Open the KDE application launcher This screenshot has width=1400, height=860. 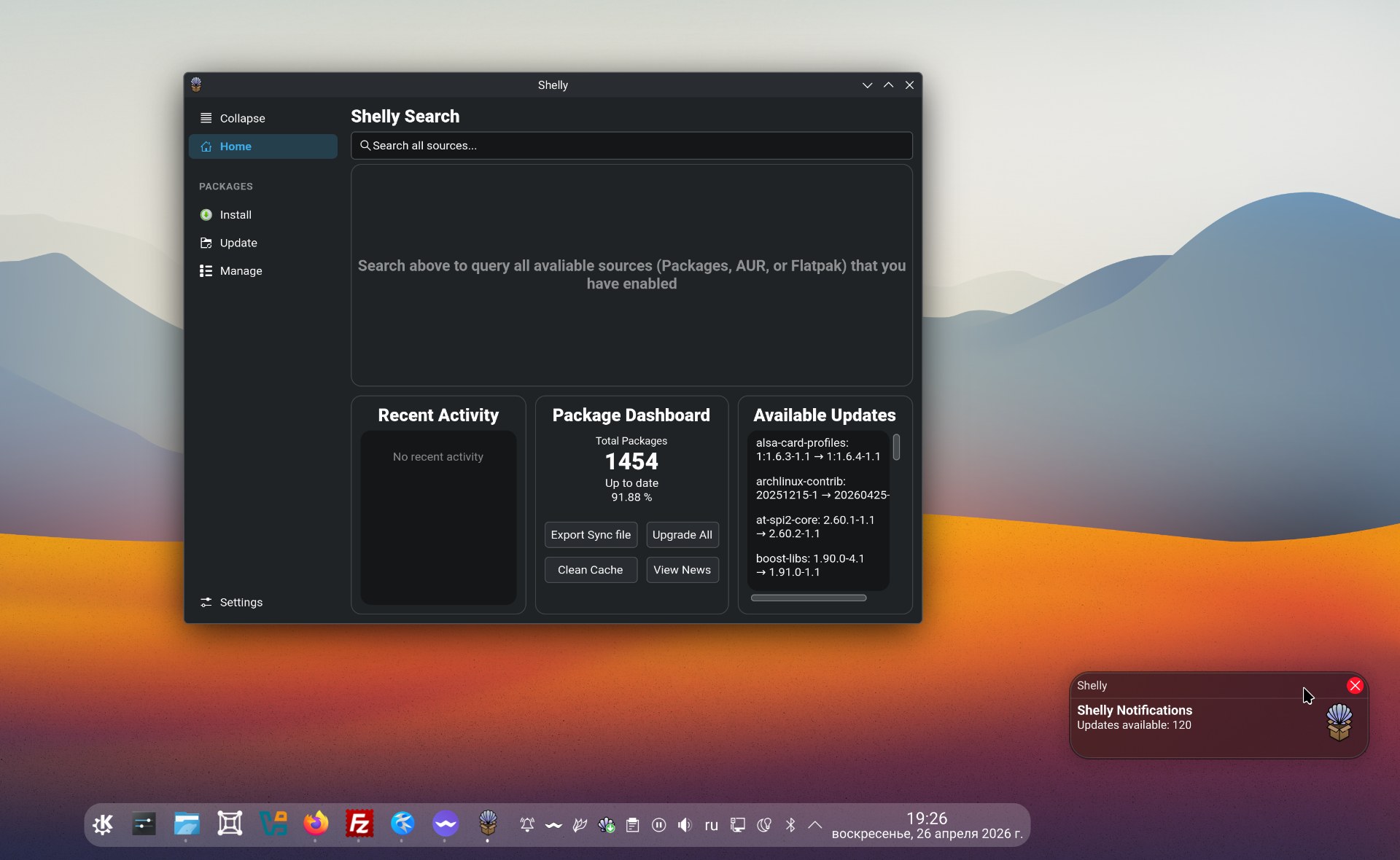pos(102,824)
